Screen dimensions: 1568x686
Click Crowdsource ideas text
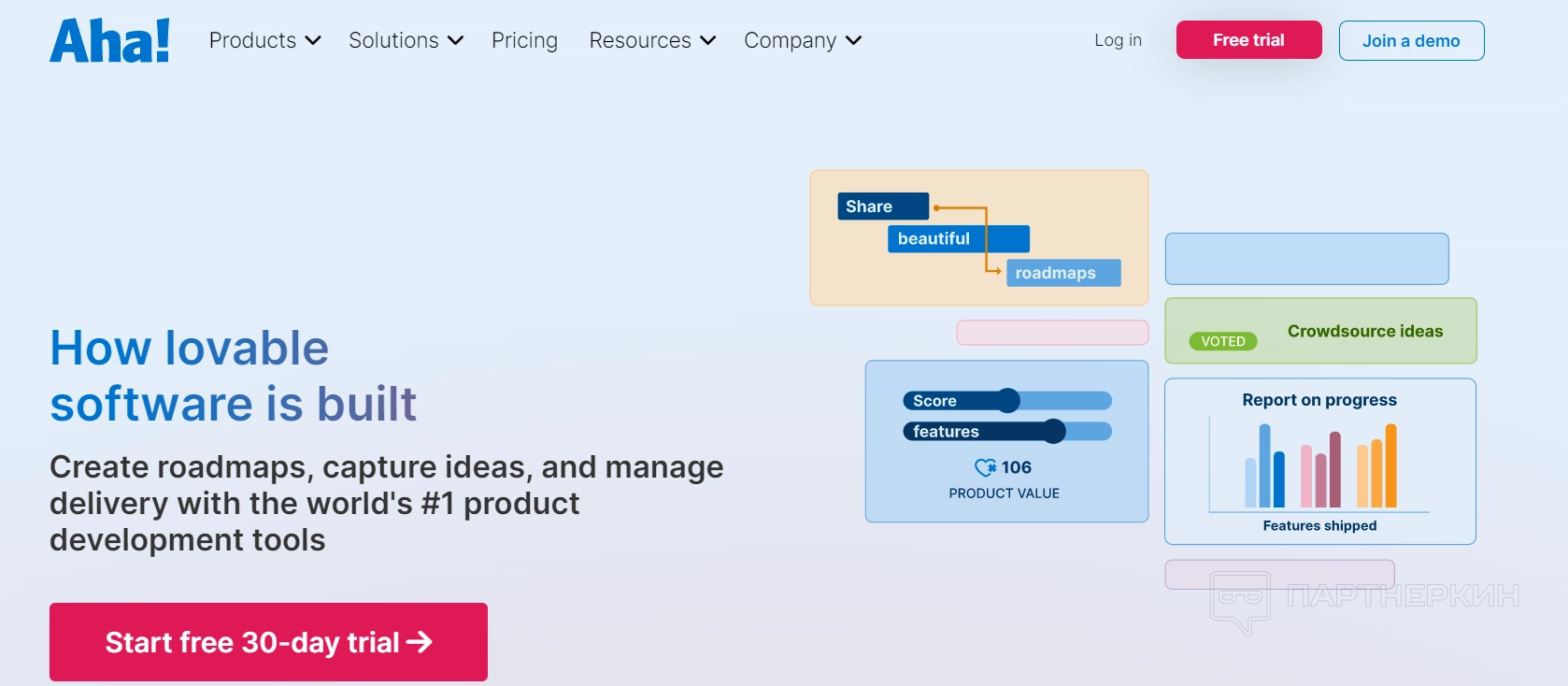click(1365, 331)
